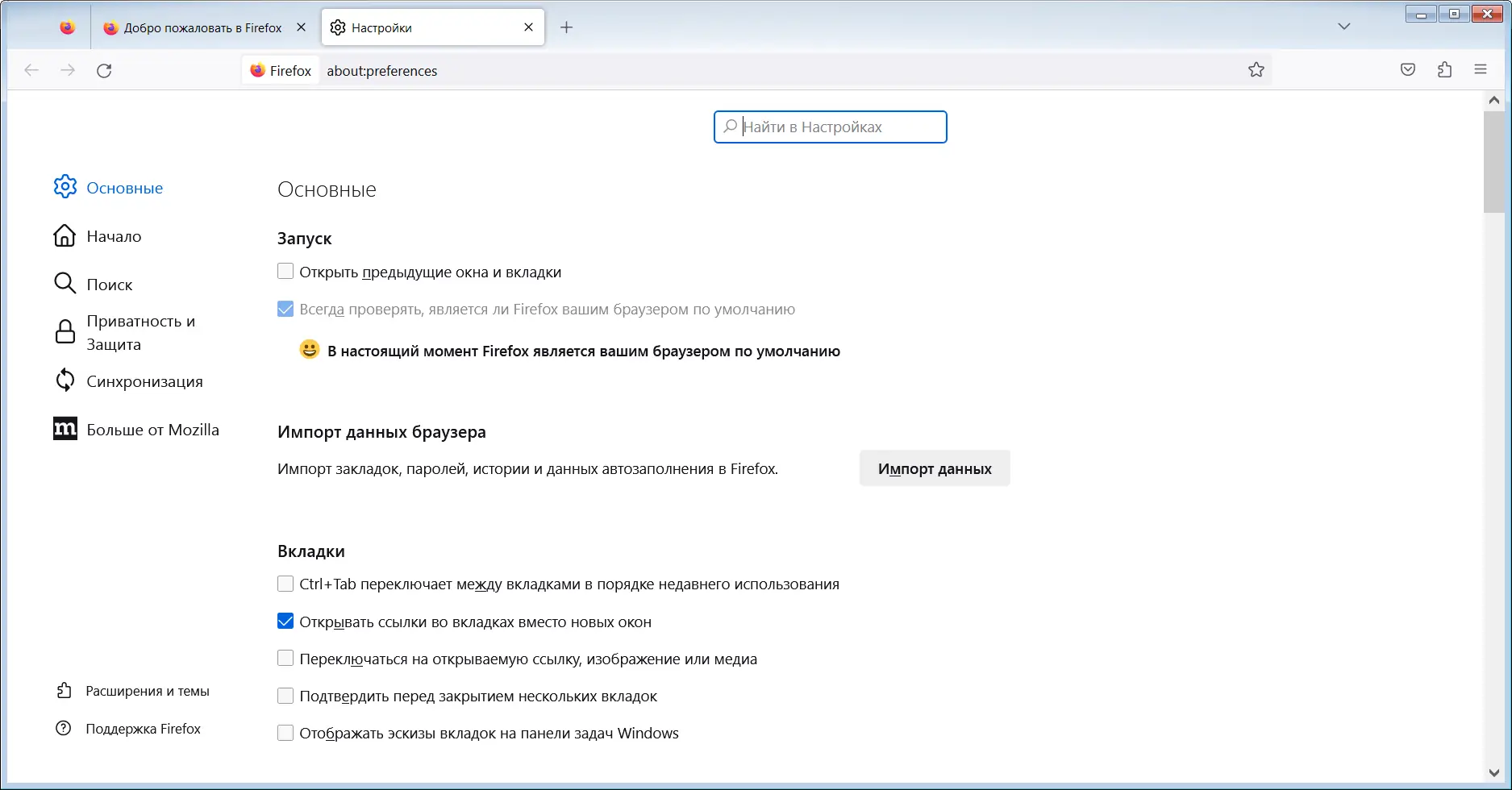
Task: Reload the current page
Action: (x=104, y=71)
